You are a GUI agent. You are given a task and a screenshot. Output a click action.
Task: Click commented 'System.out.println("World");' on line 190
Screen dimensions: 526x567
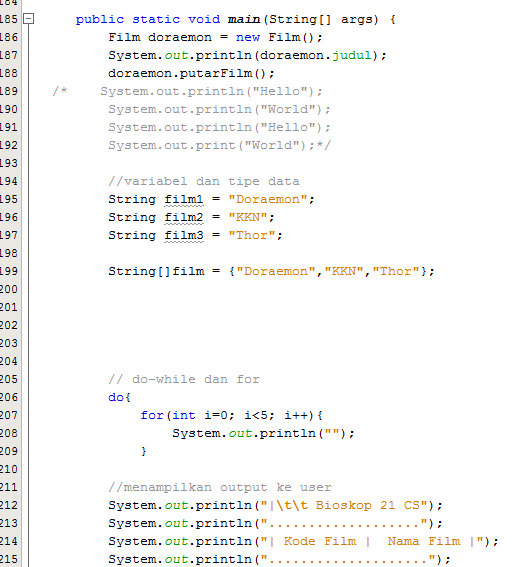(x=219, y=109)
